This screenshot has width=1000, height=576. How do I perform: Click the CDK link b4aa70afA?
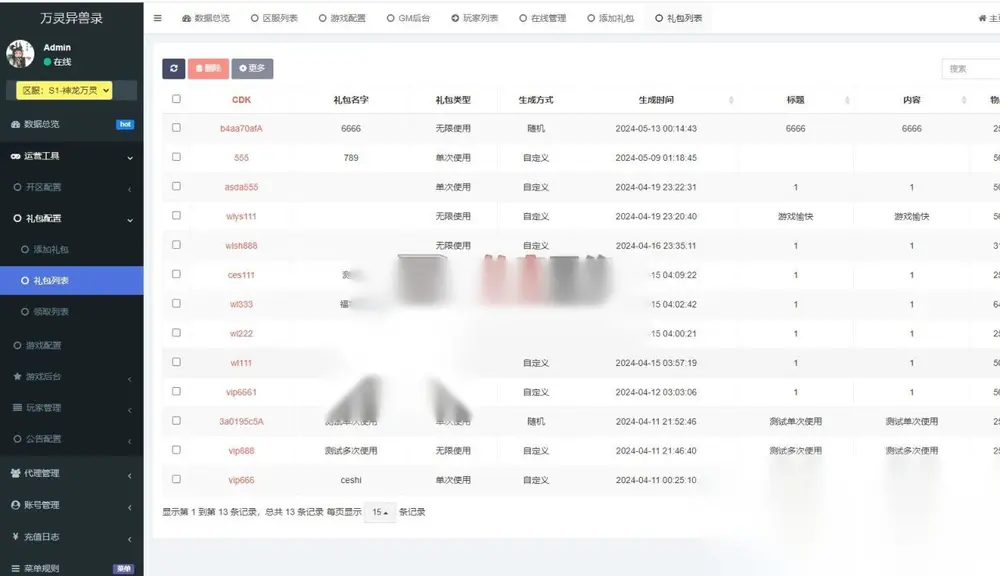pyautogui.click(x=241, y=128)
